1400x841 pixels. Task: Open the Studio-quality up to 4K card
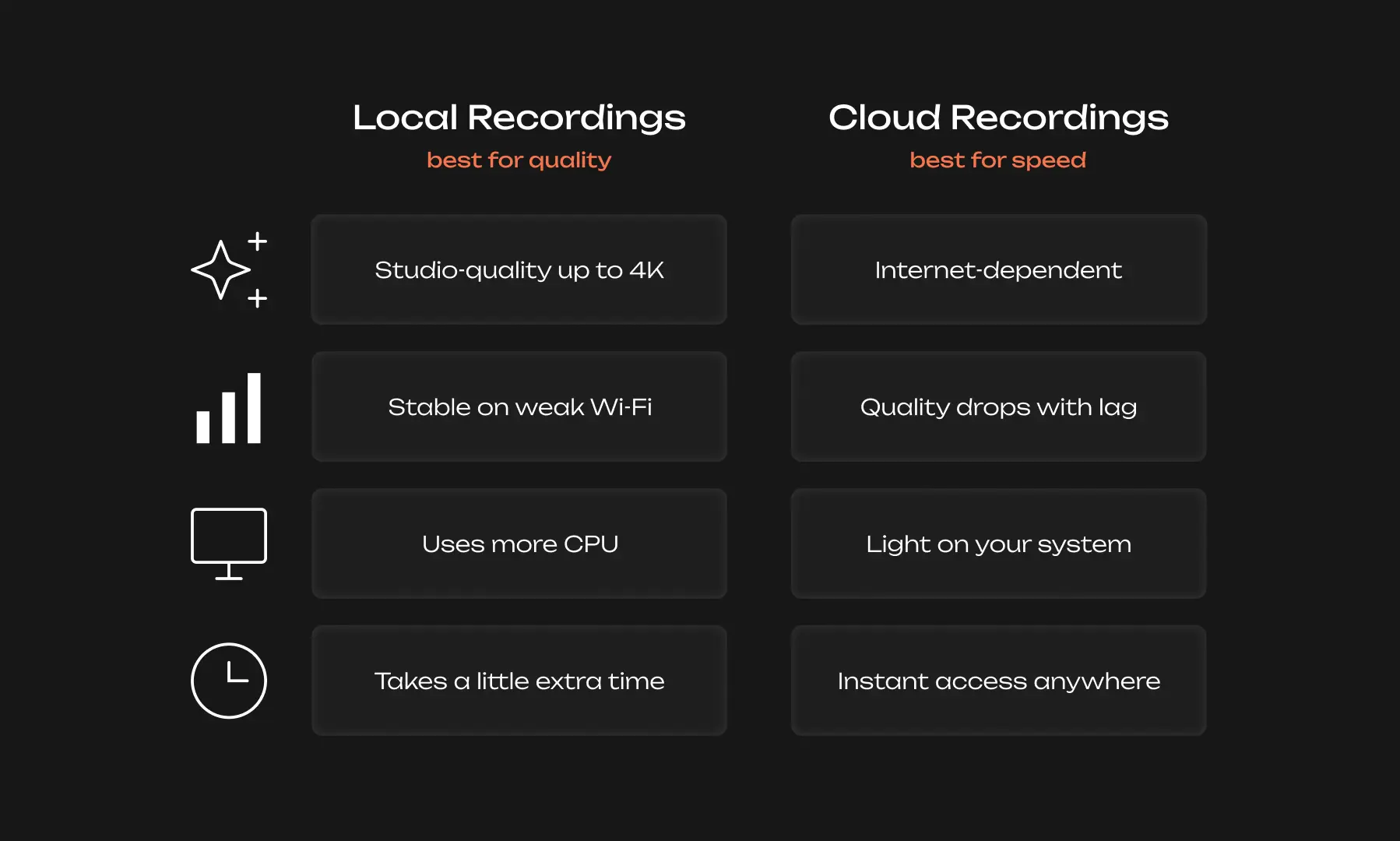[519, 269]
